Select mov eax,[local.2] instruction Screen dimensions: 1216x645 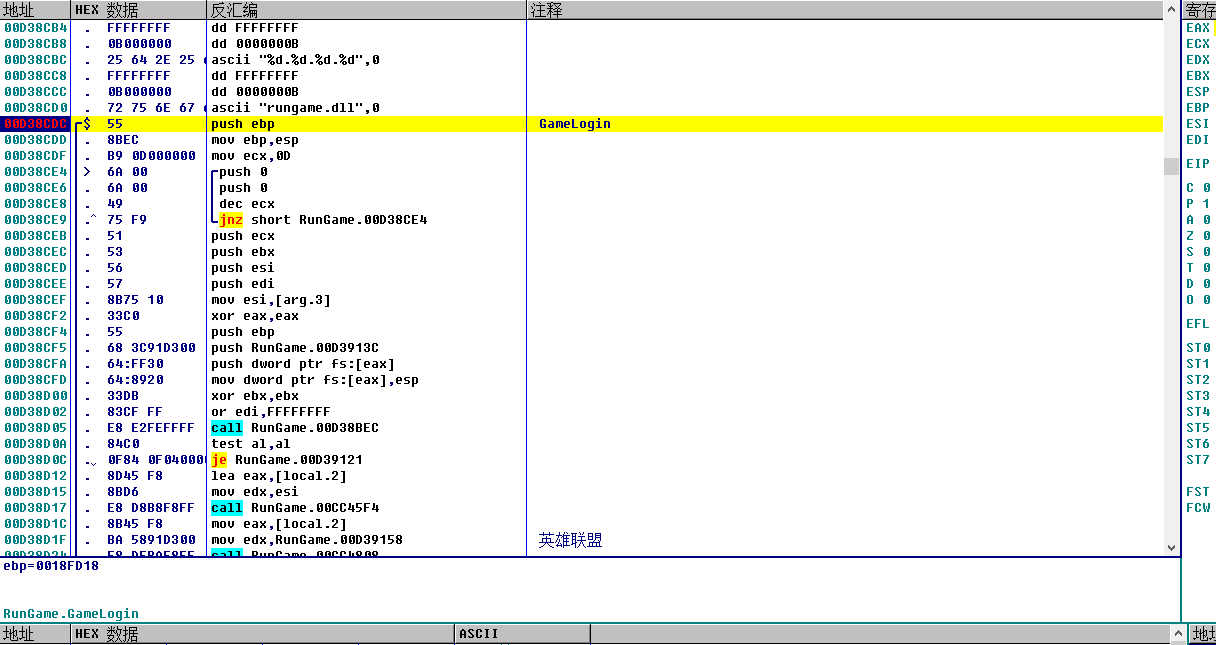[x=279, y=524]
